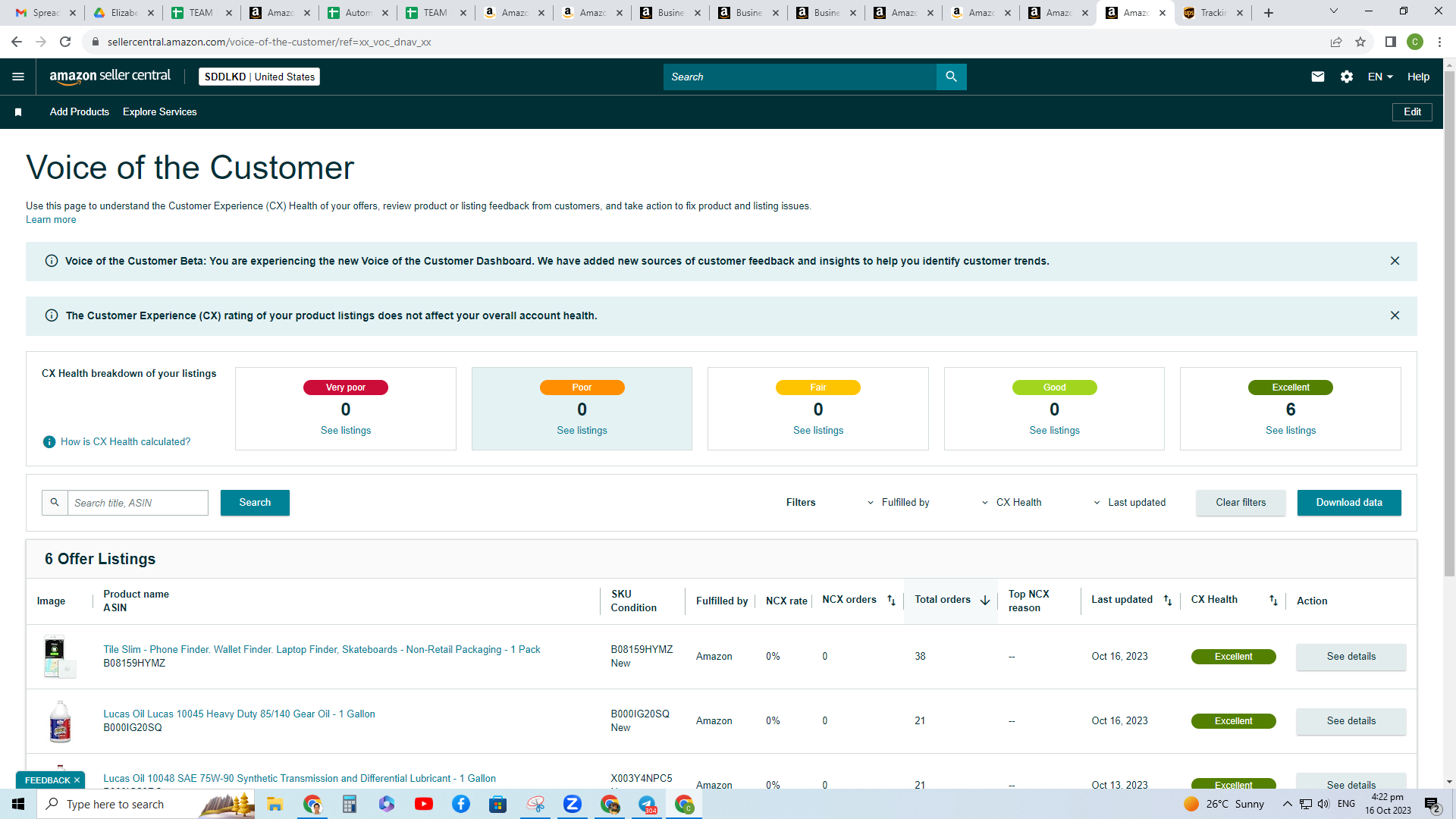See listings under Fair
Viewport: 1456px width, 819px height.
(818, 431)
